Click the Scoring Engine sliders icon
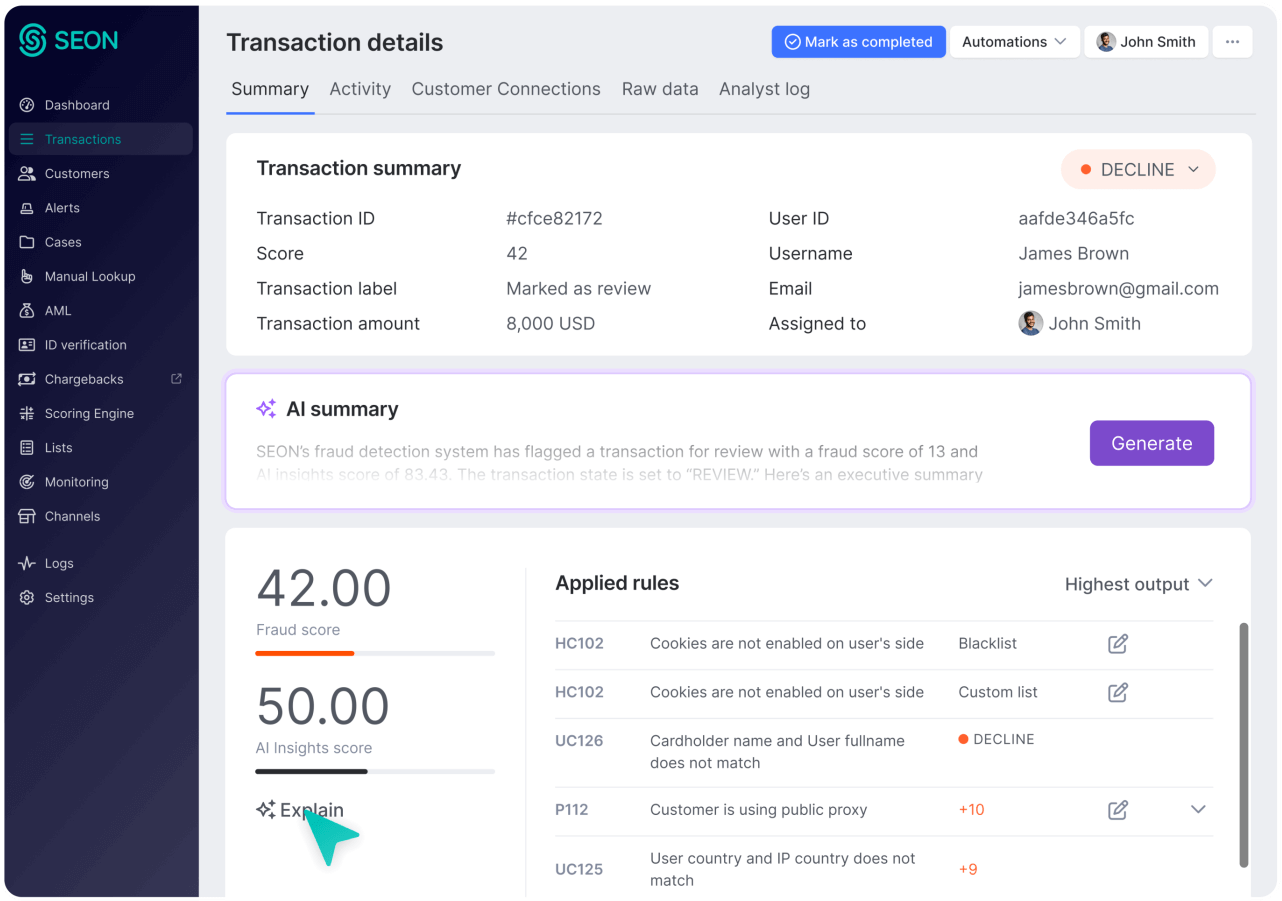 coord(27,413)
